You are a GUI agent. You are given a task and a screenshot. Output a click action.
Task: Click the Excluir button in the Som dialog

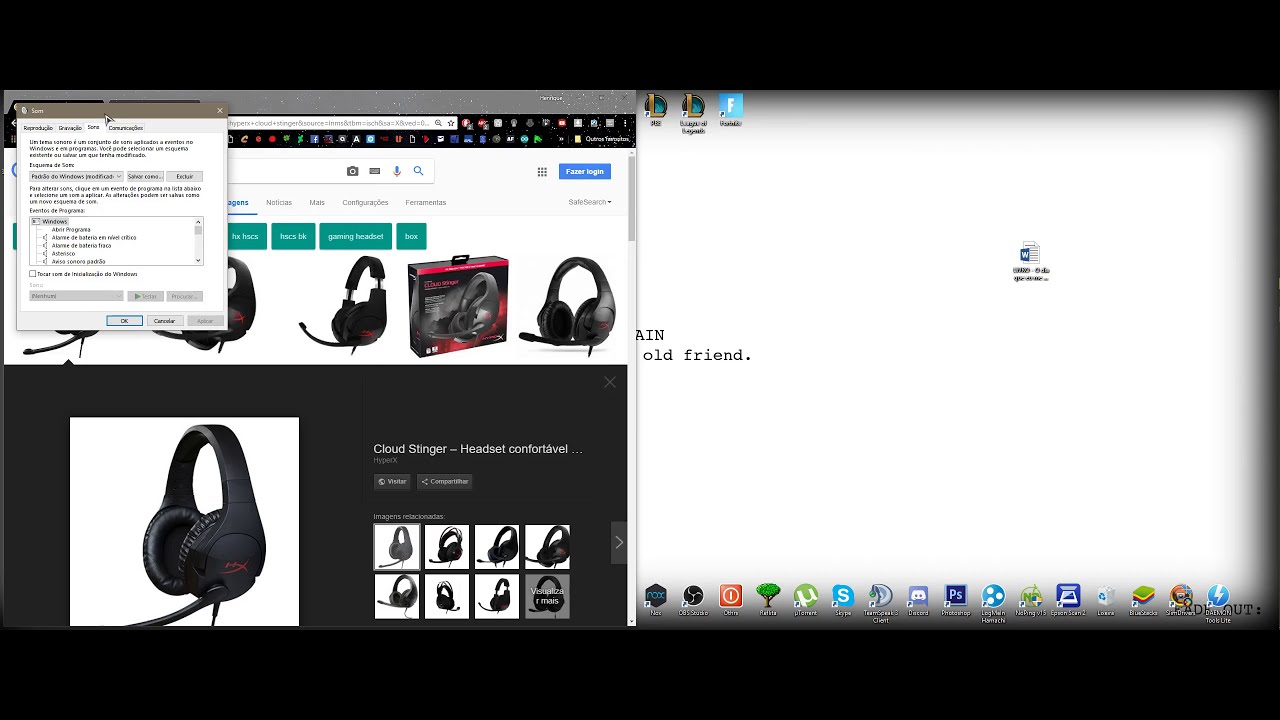(x=185, y=176)
